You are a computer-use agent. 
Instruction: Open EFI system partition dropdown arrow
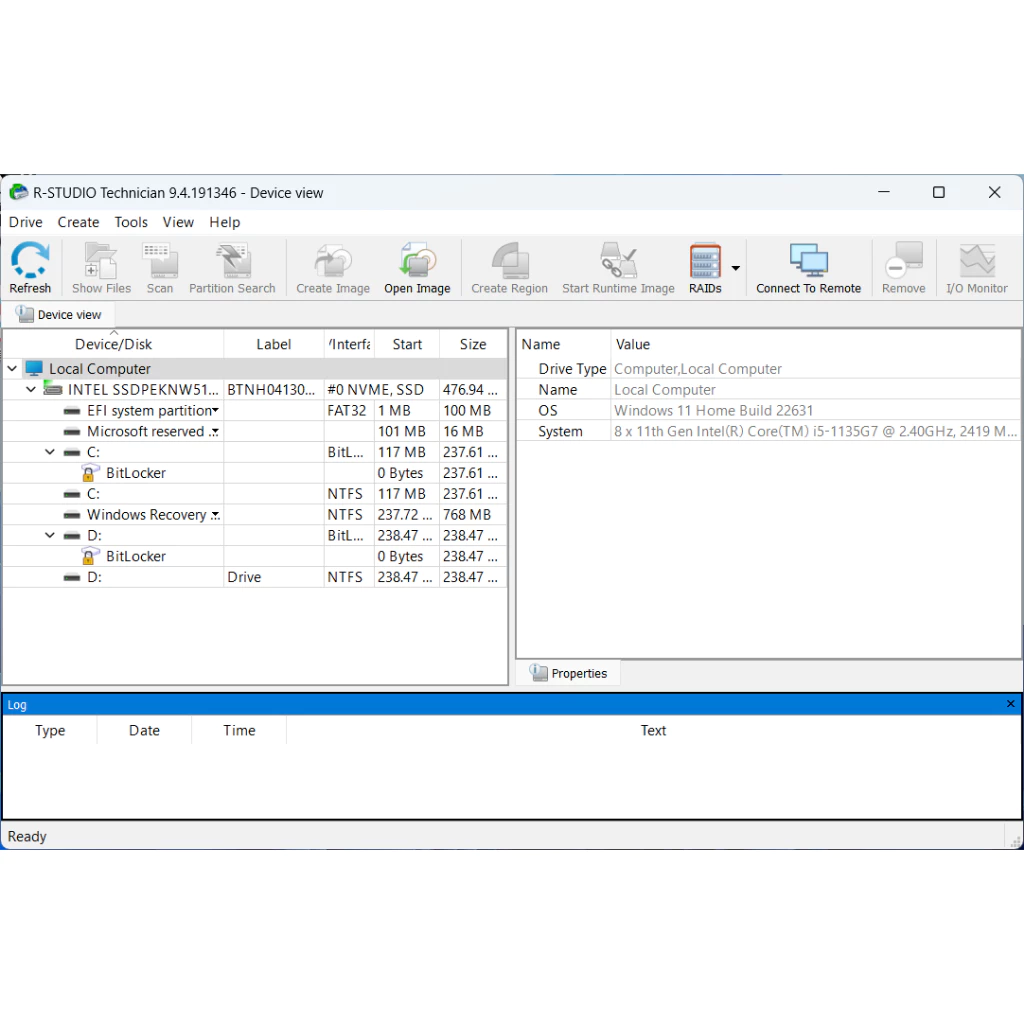click(216, 411)
